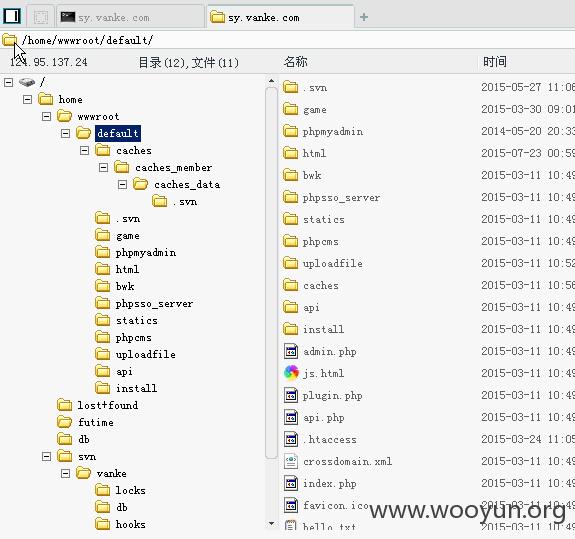Collapse the wwwroot tree folder
The image size is (575, 539).
pyautogui.click(x=47, y=117)
